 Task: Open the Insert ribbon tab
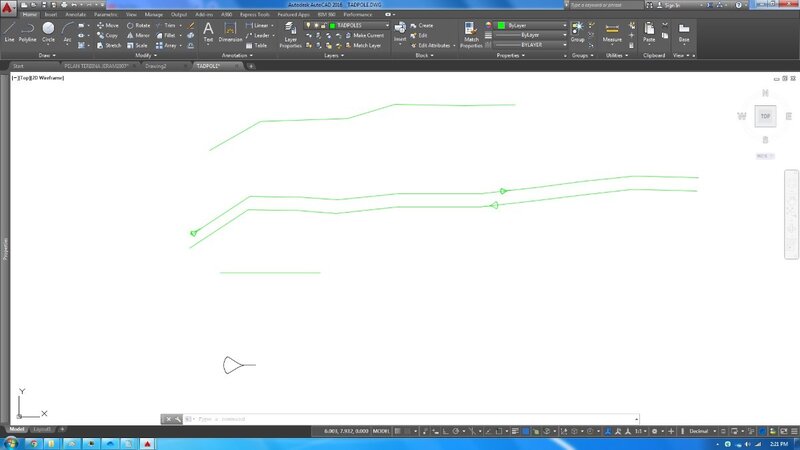coord(51,14)
